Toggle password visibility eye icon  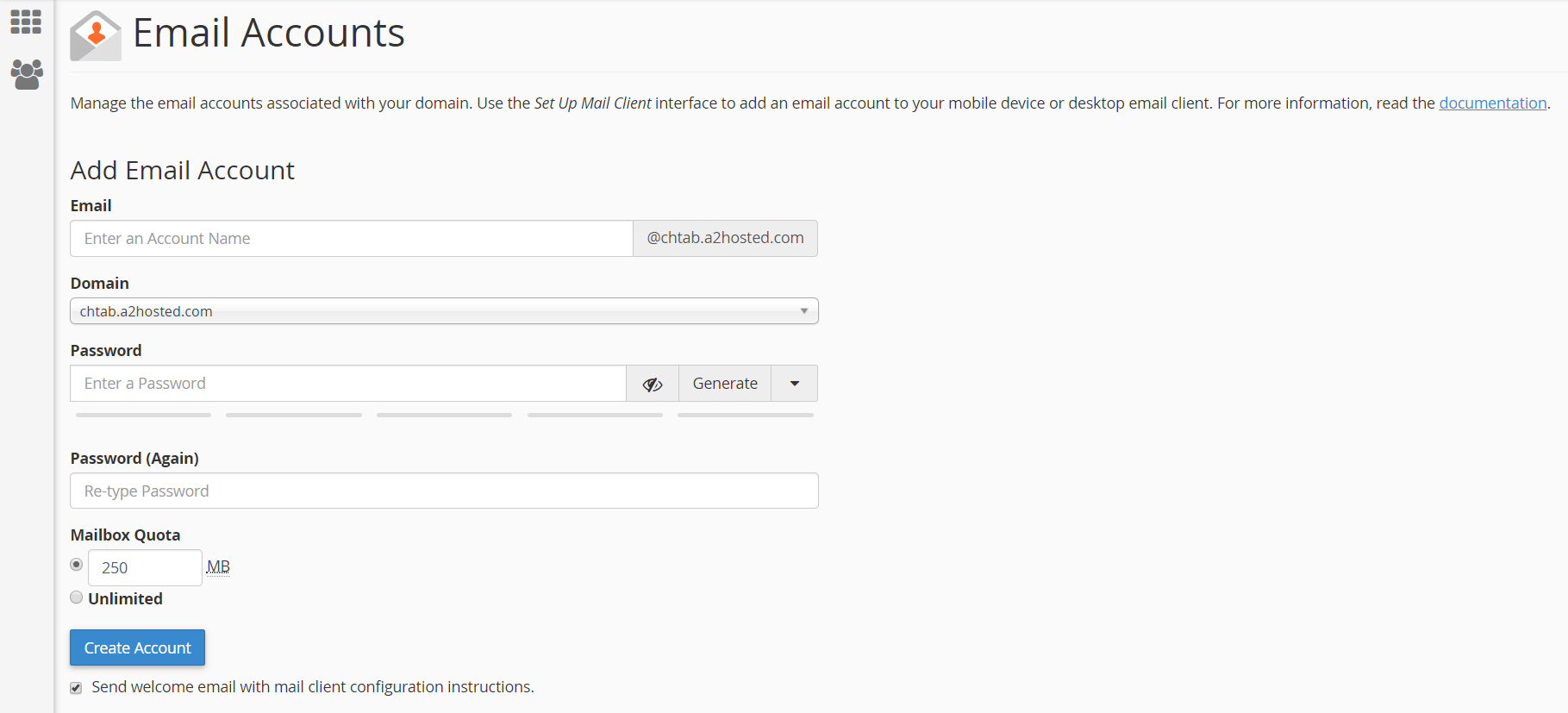tap(653, 384)
